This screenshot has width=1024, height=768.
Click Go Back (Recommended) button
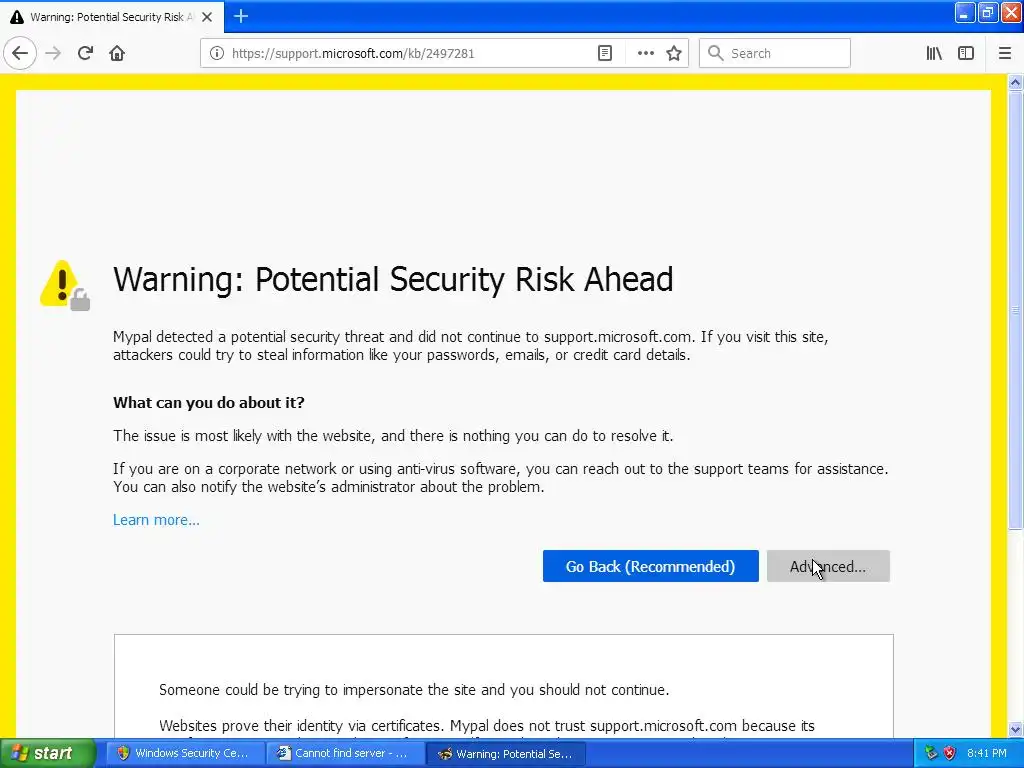pyautogui.click(x=650, y=566)
